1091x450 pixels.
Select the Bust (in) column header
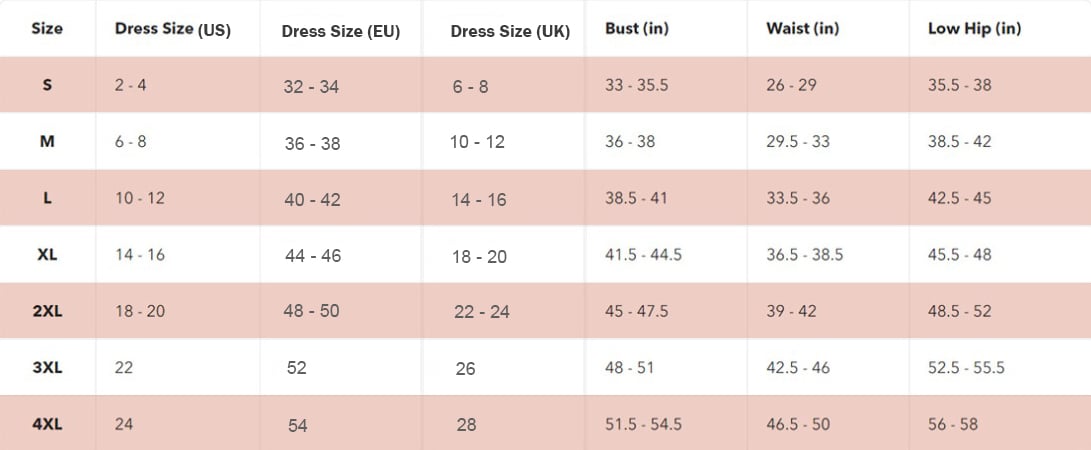pos(637,28)
